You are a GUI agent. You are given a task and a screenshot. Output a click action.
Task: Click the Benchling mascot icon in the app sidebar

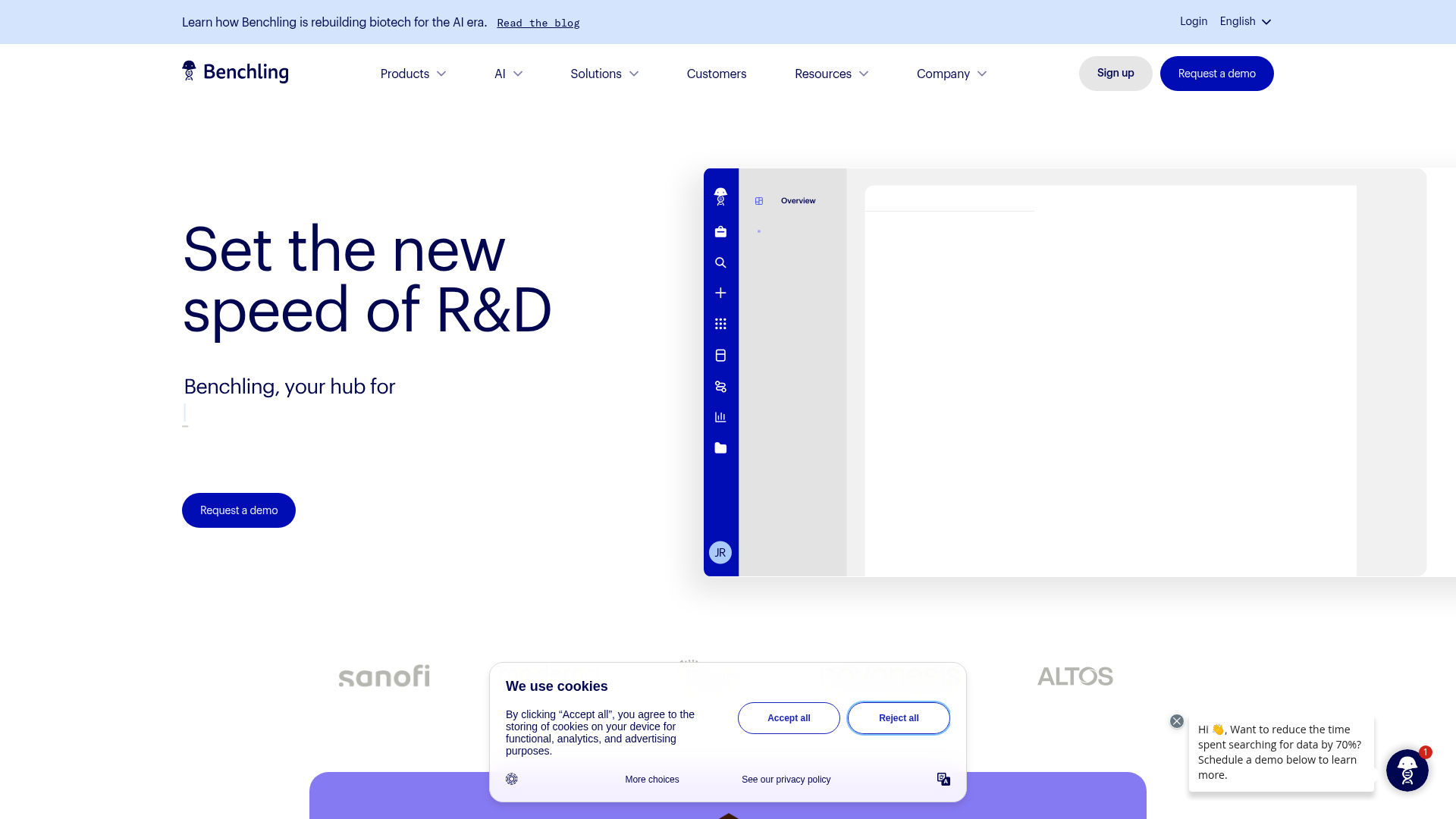(x=720, y=196)
